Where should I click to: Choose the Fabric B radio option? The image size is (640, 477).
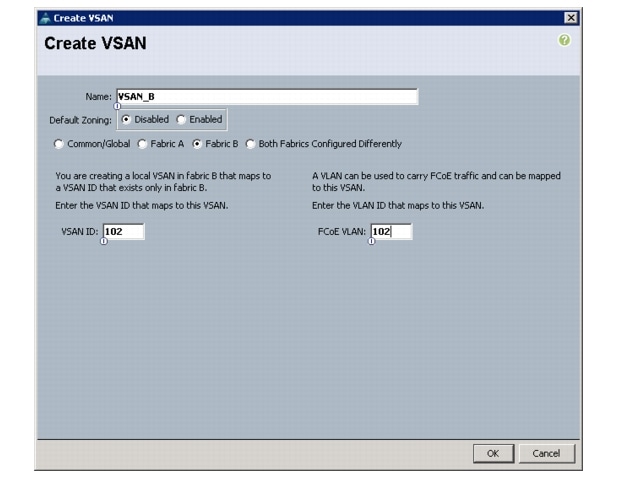[x=197, y=144]
